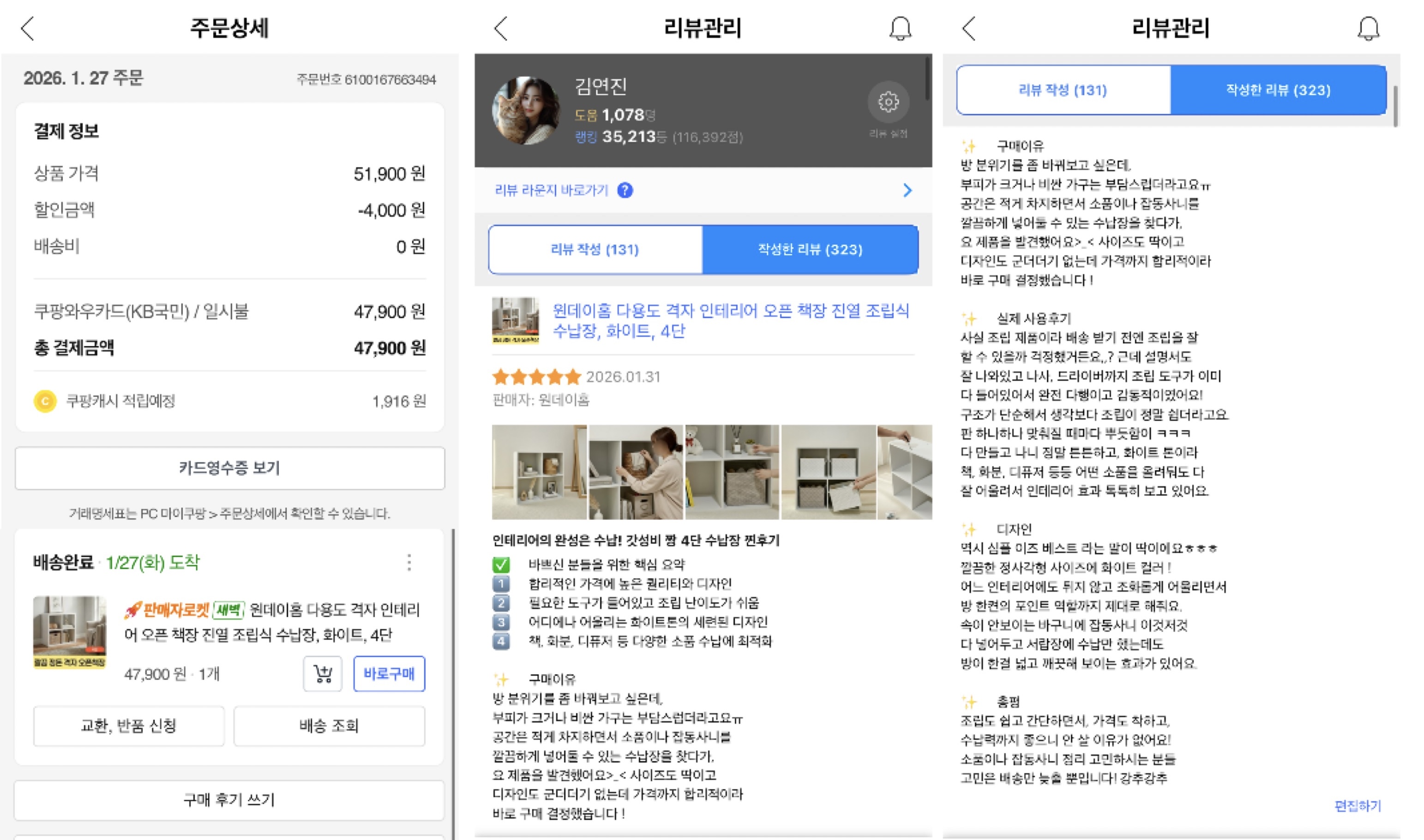1424x840 pixels.
Task: Click 바로구매 button
Action: tap(389, 673)
